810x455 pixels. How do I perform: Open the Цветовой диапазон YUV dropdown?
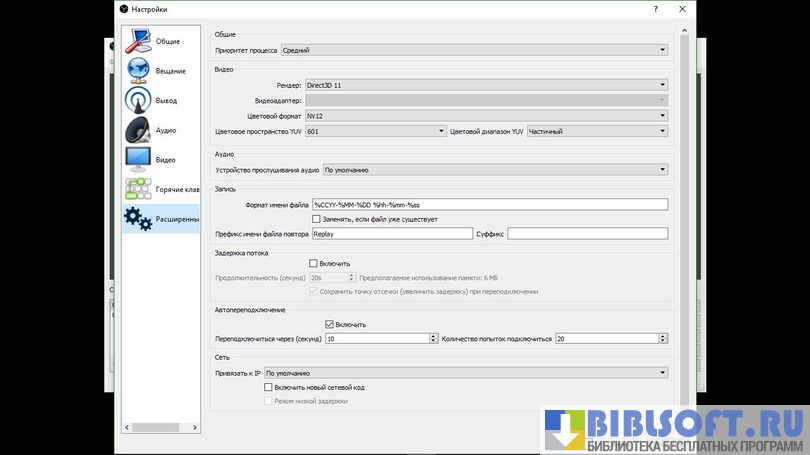597,131
